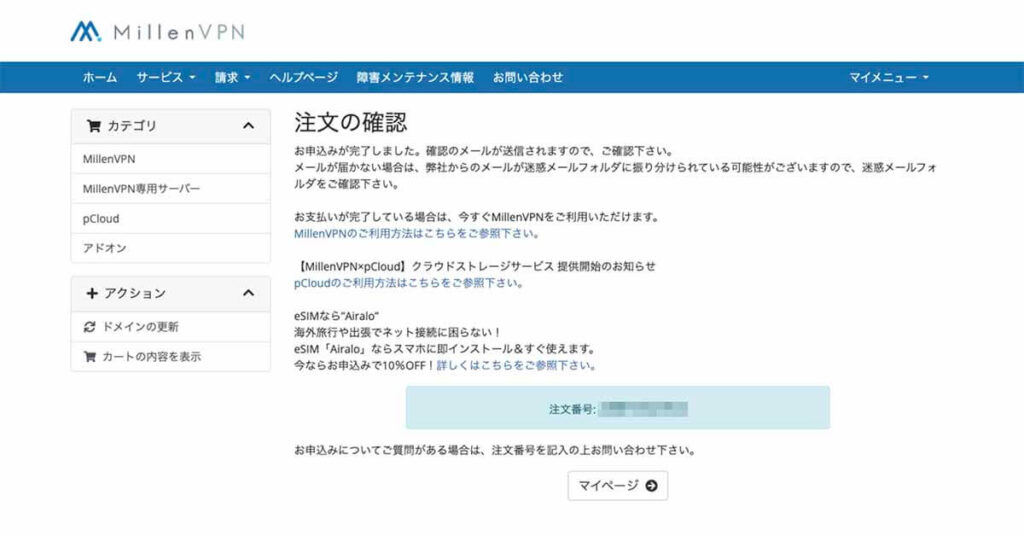Viewport: 1024px width, 536px height.
Task: Open ドメインの更新 action
Action: coord(170,326)
